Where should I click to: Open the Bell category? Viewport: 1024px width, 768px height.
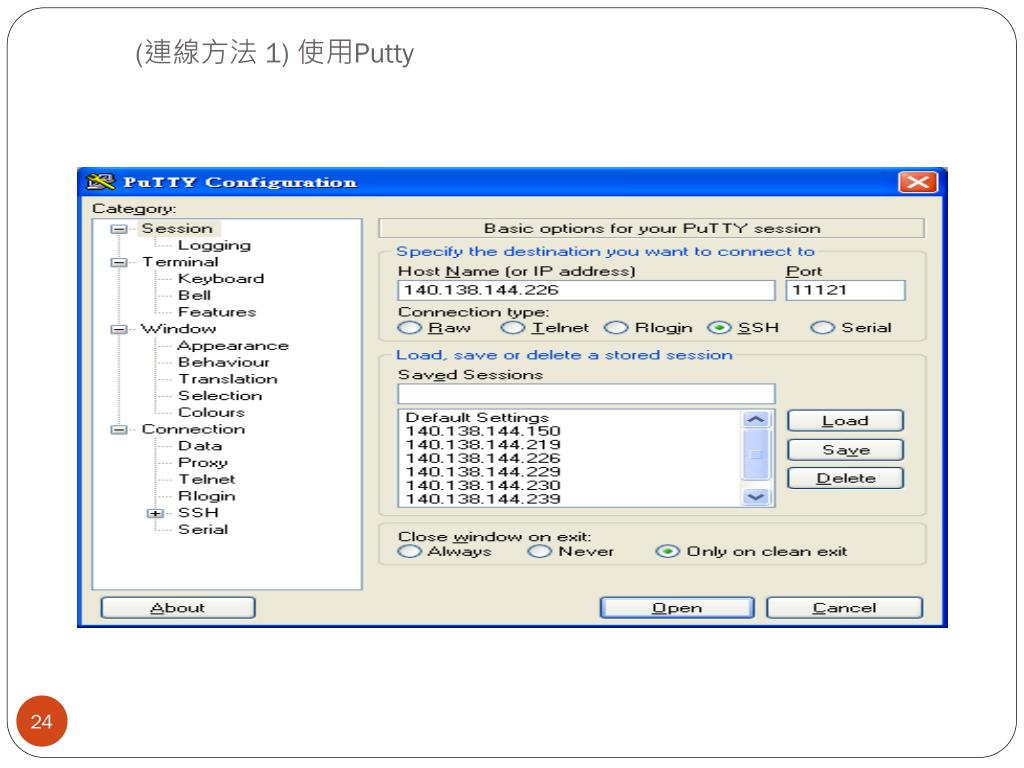click(x=195, y=295)
